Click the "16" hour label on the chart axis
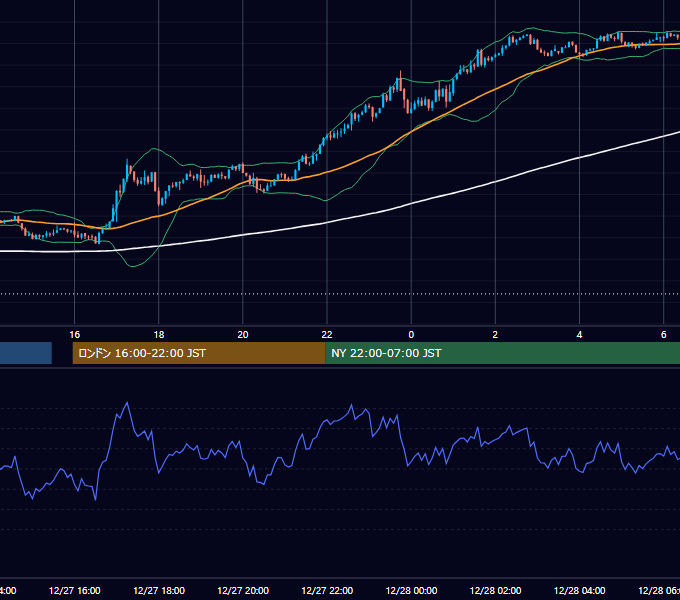680x600 pixels. click(x=75, y=335)
